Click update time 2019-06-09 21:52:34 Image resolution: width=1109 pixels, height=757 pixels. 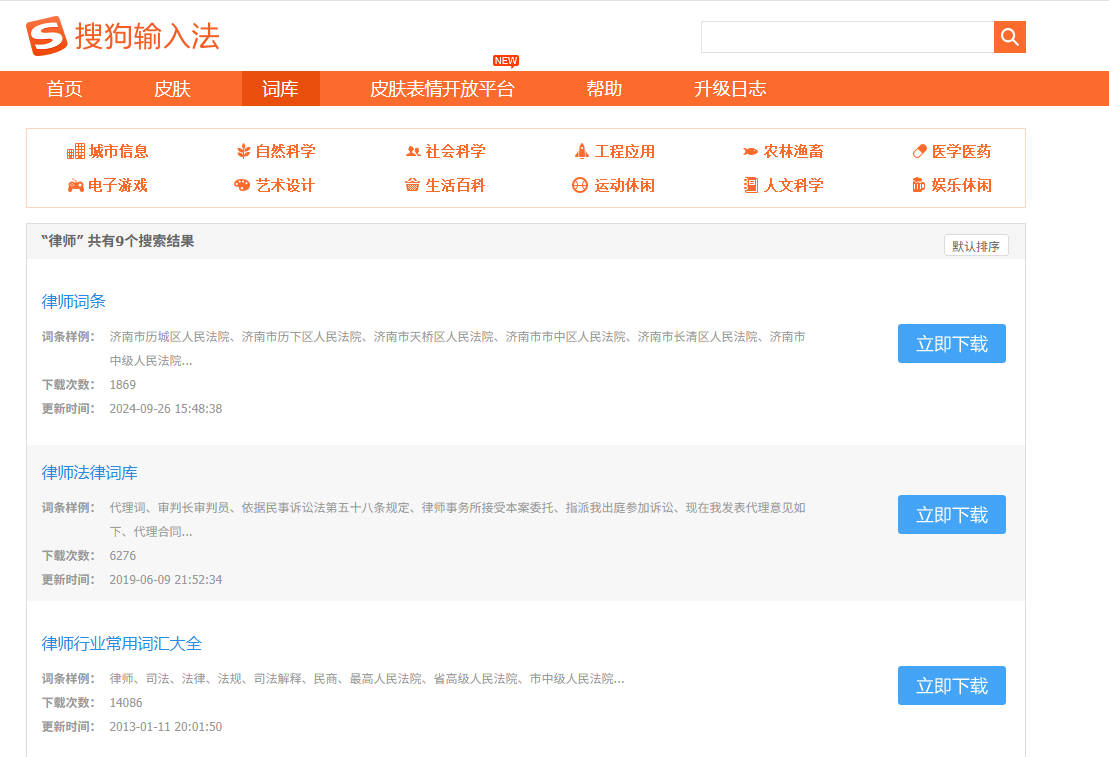[x=166, y=580]
